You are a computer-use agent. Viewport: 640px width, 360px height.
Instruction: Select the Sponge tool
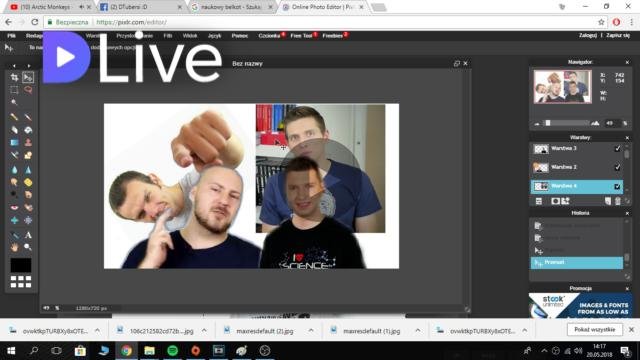(x=28, y=182)
